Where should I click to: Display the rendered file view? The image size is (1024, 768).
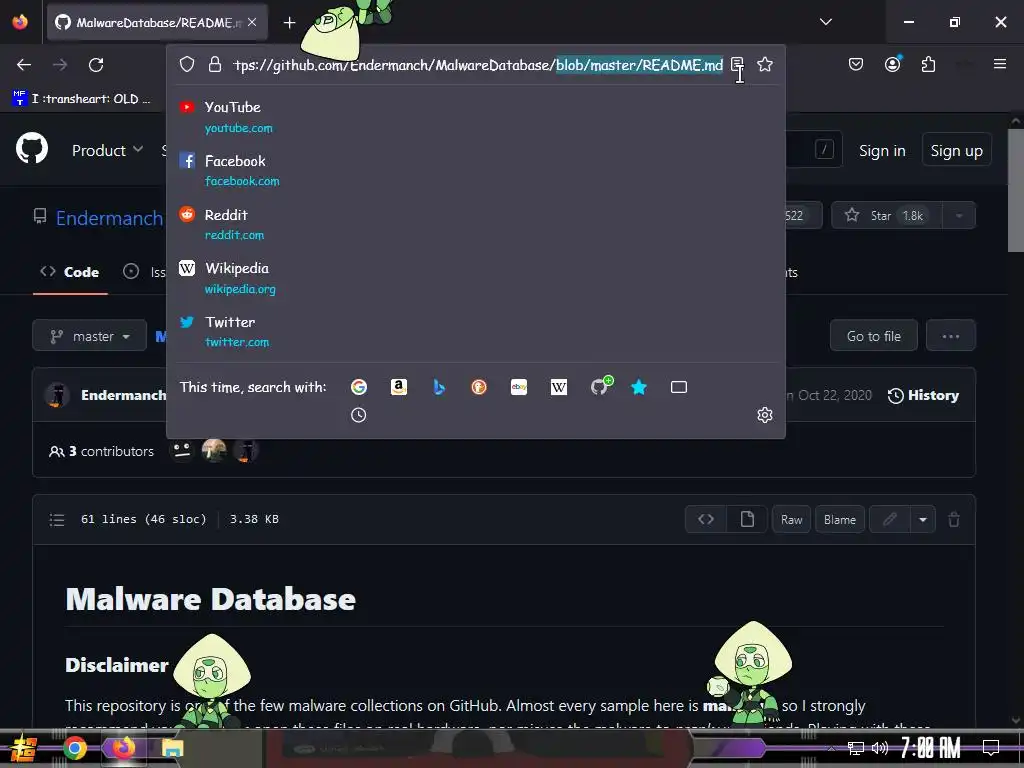click(746, 519)
